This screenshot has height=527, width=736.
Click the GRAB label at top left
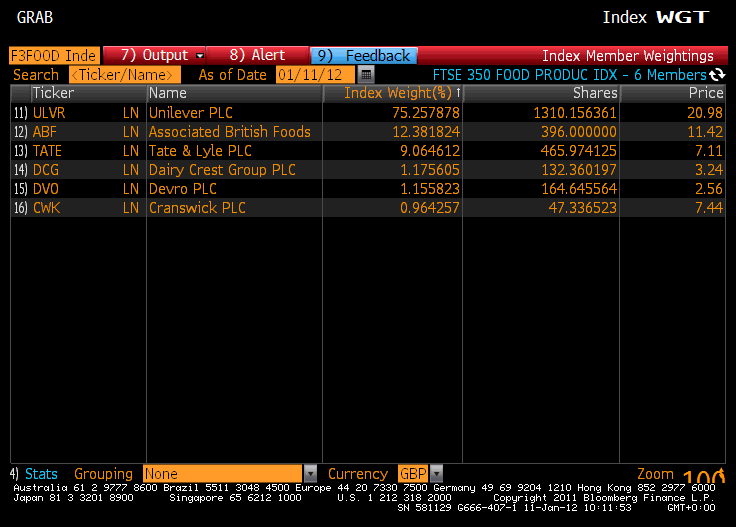[x=35, y=17]
